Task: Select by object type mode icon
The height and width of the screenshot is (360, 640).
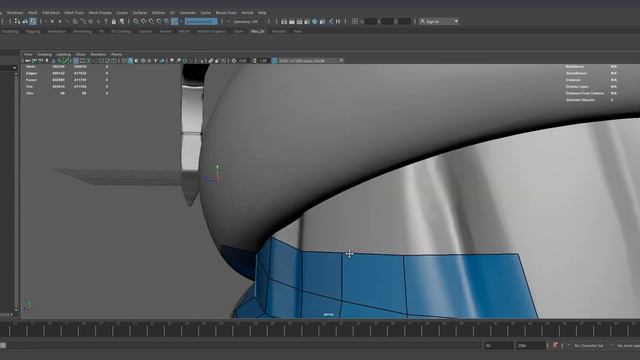Action: (x=25, y=21)
